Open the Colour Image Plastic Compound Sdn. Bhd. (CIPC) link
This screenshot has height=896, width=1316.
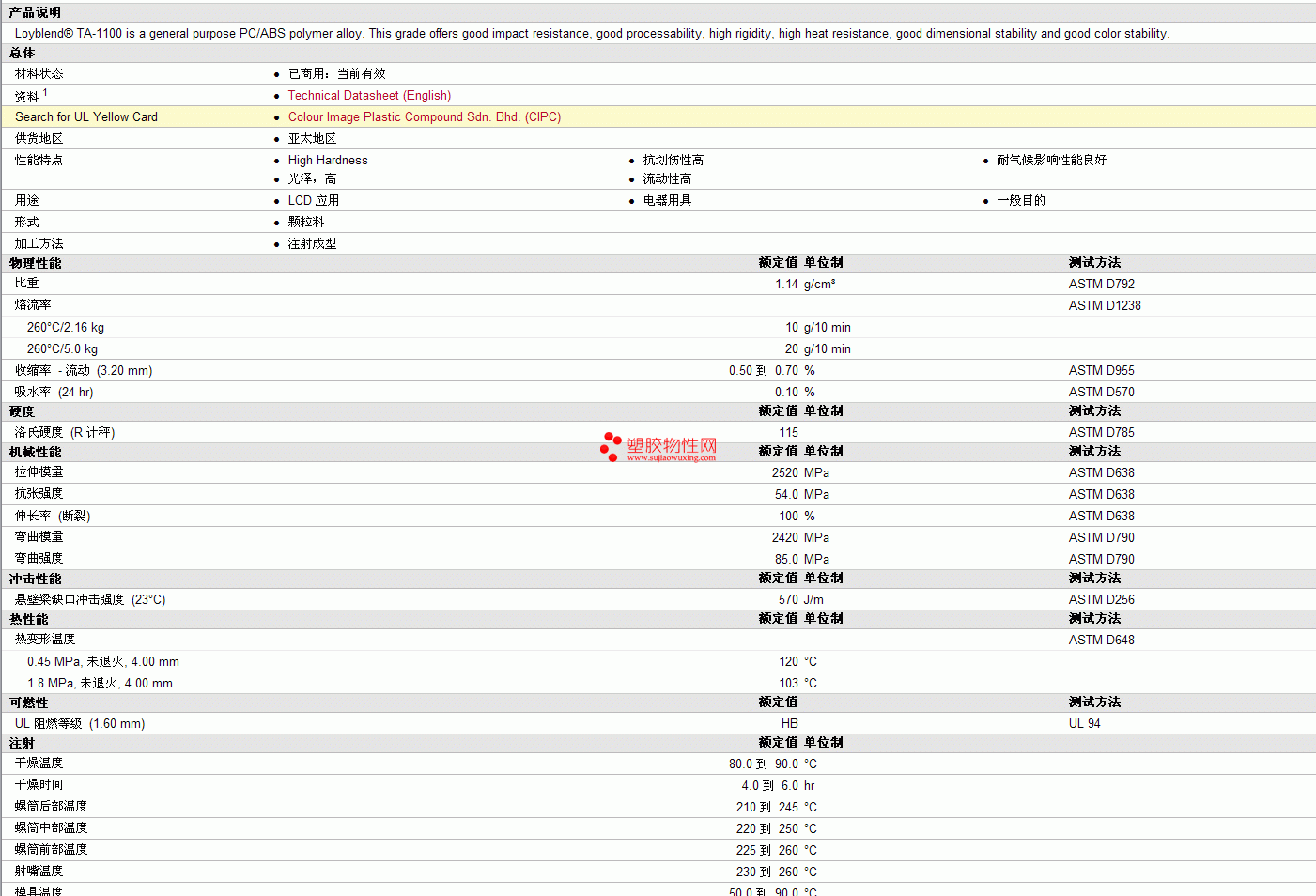[x=425, y=117]
